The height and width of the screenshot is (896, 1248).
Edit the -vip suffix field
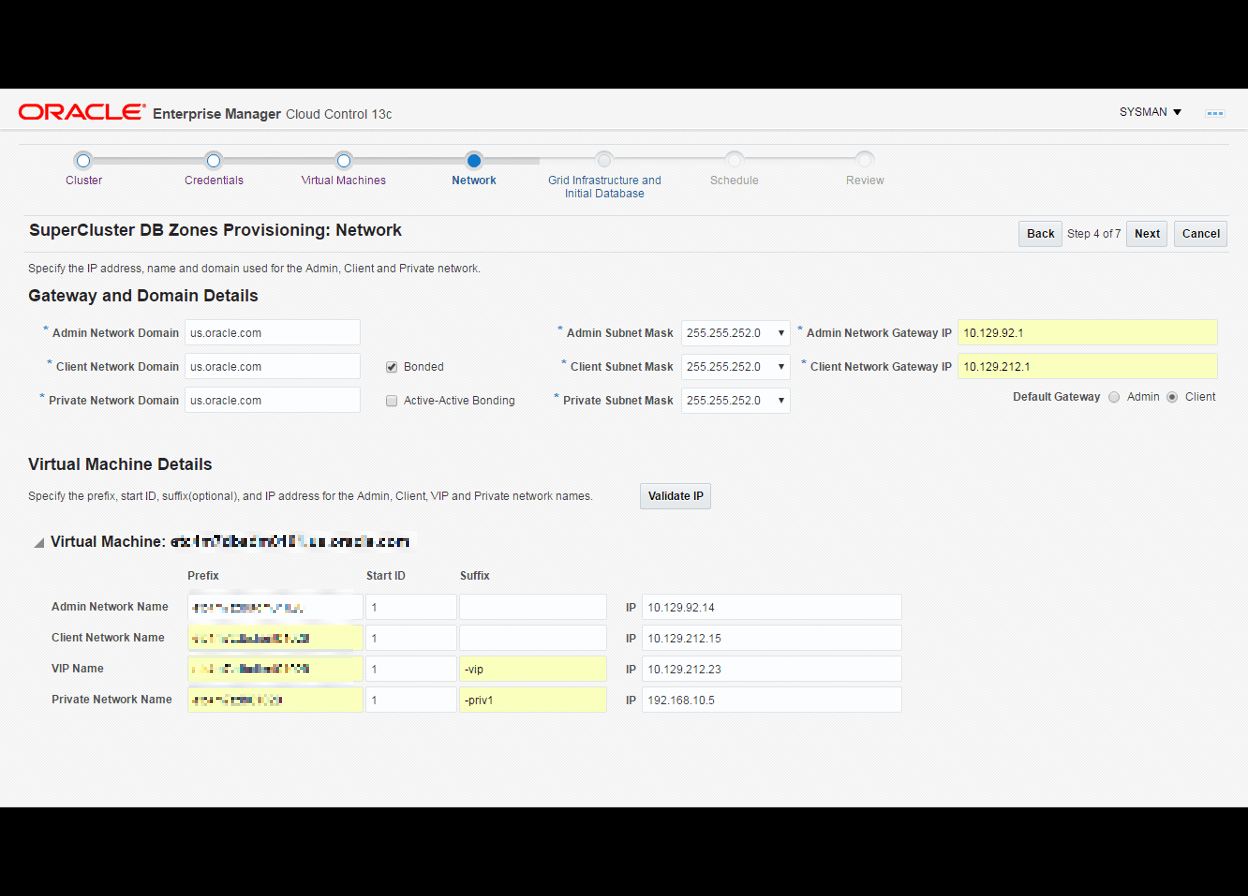coord(533,669)
